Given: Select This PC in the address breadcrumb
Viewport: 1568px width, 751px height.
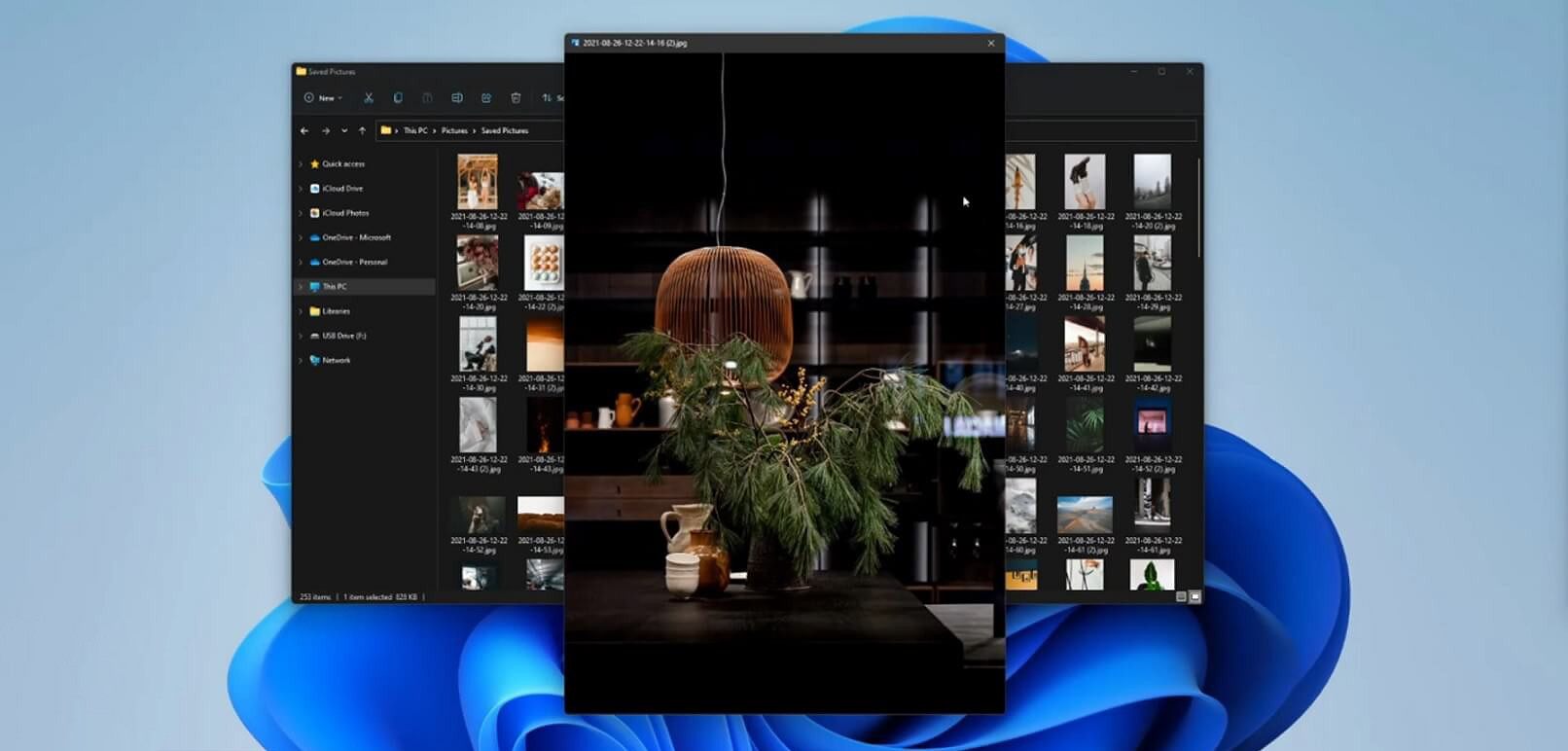Looking at the screenshot, I should (415, 130).
